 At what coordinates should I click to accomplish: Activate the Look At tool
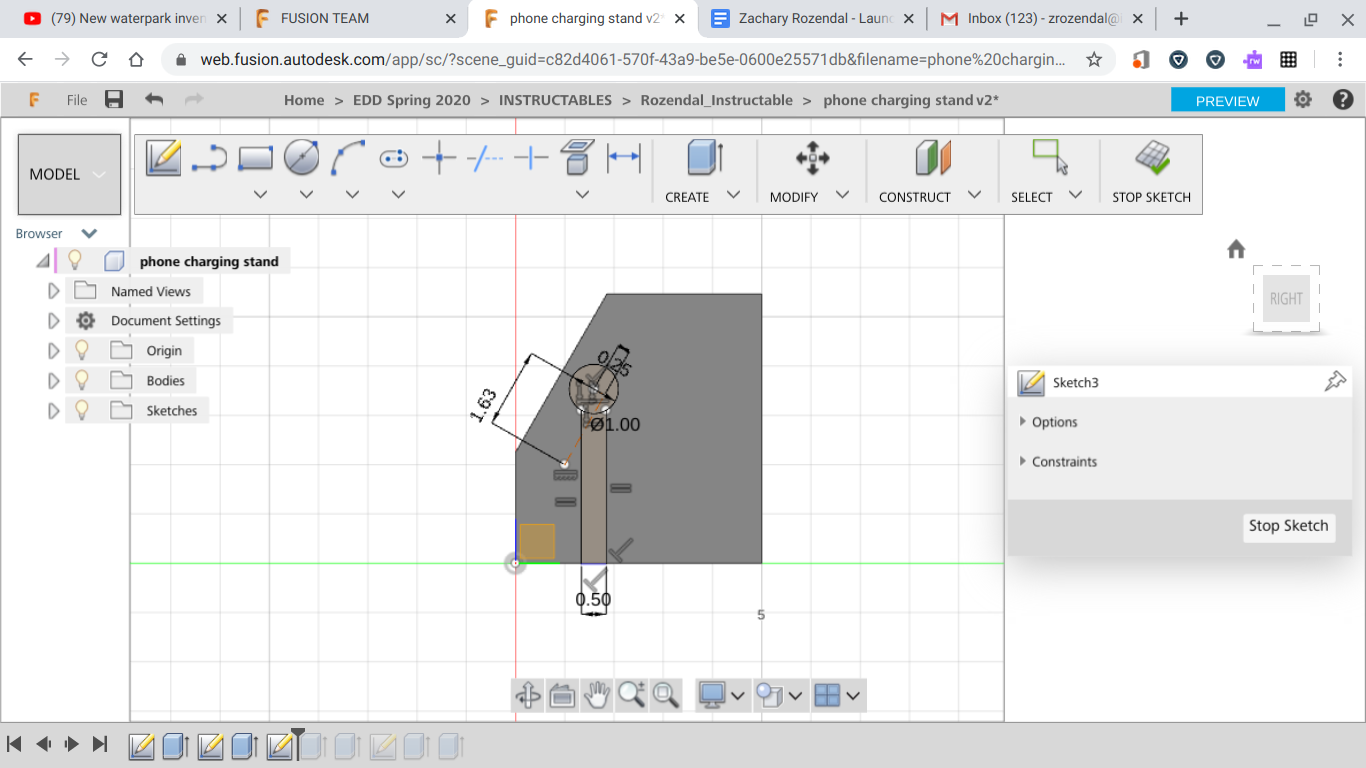(562, 695)
